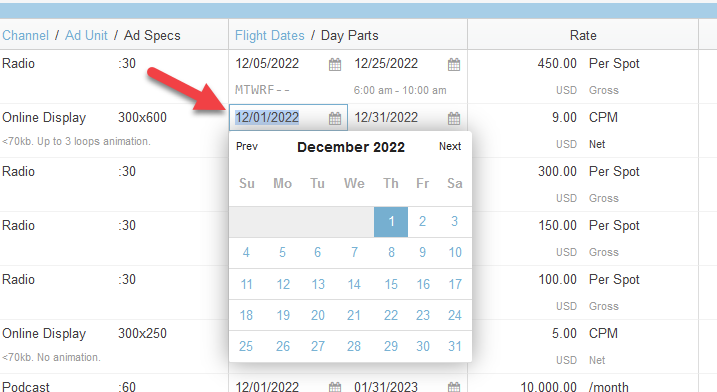This screenshot has width=717, height=392.
Task: Go to previous month with Prev
Action: (247, 146)
